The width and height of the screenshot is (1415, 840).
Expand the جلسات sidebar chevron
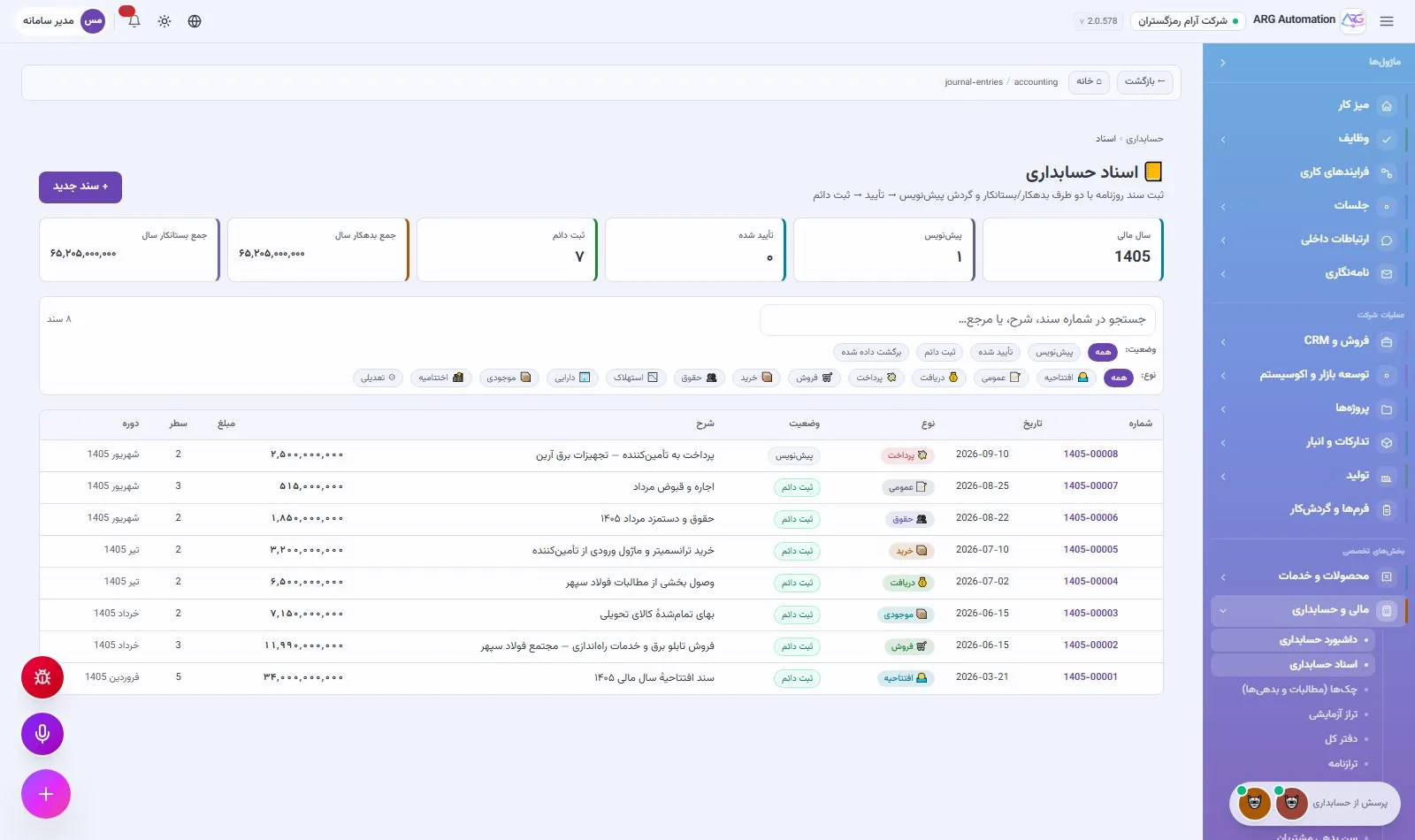coord(1223,207)
